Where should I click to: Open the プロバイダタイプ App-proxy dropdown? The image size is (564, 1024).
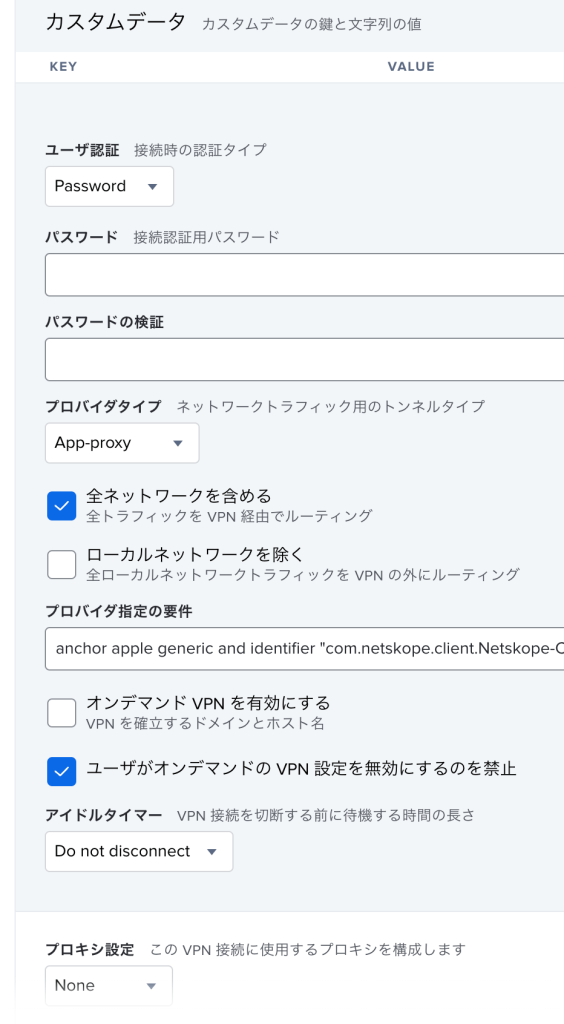pos(122,443)
